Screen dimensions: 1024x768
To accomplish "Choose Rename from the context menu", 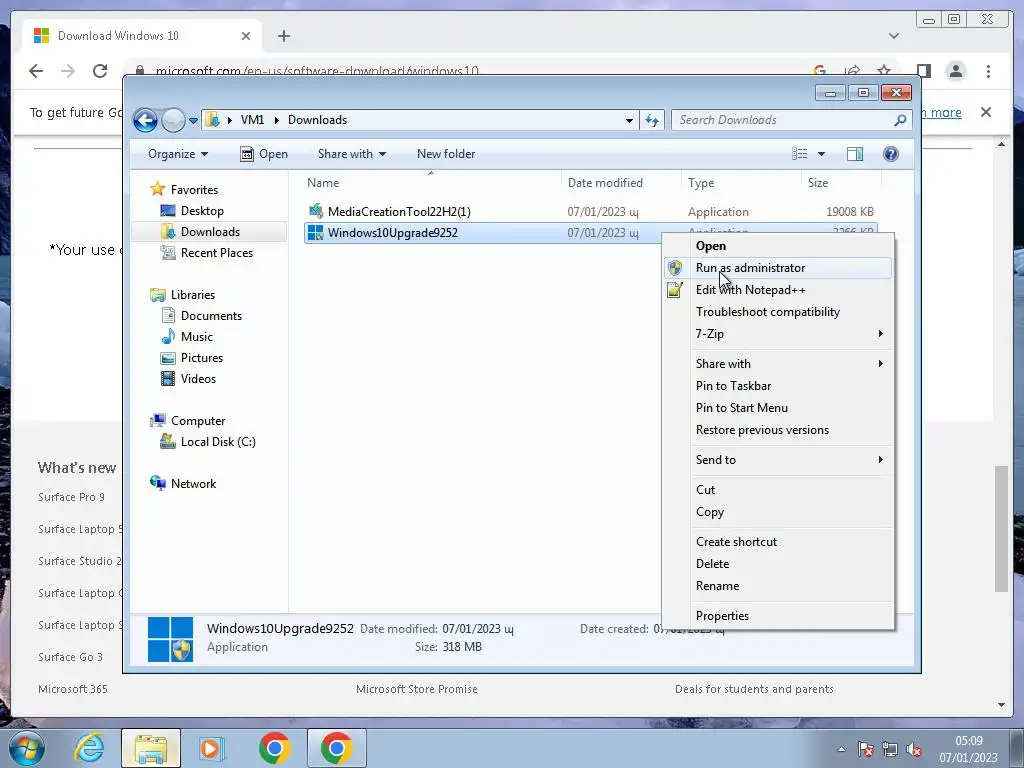I will pos(777,586).
